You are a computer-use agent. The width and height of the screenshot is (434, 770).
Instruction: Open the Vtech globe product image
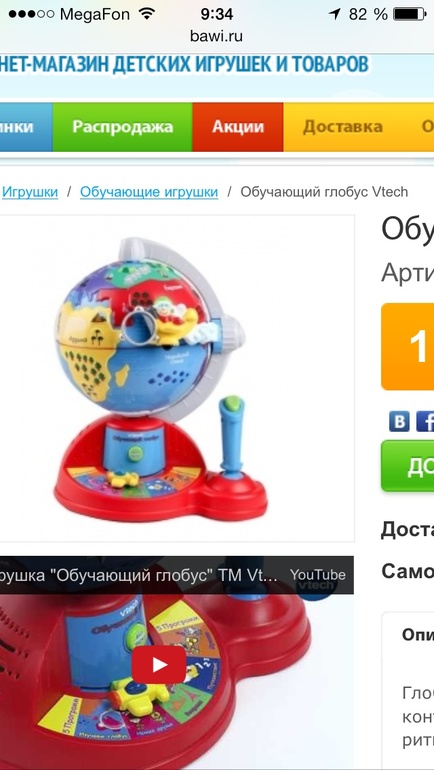(x=177, y=378)
